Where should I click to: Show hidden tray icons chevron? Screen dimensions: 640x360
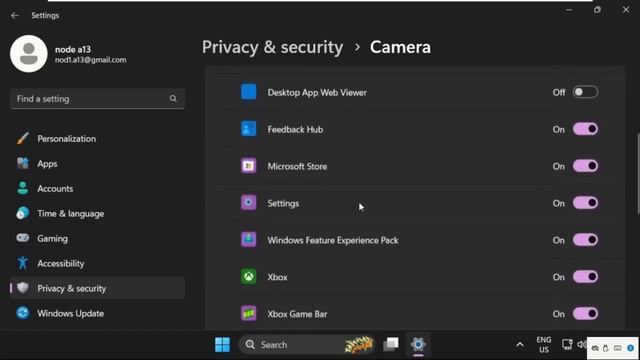520,345
